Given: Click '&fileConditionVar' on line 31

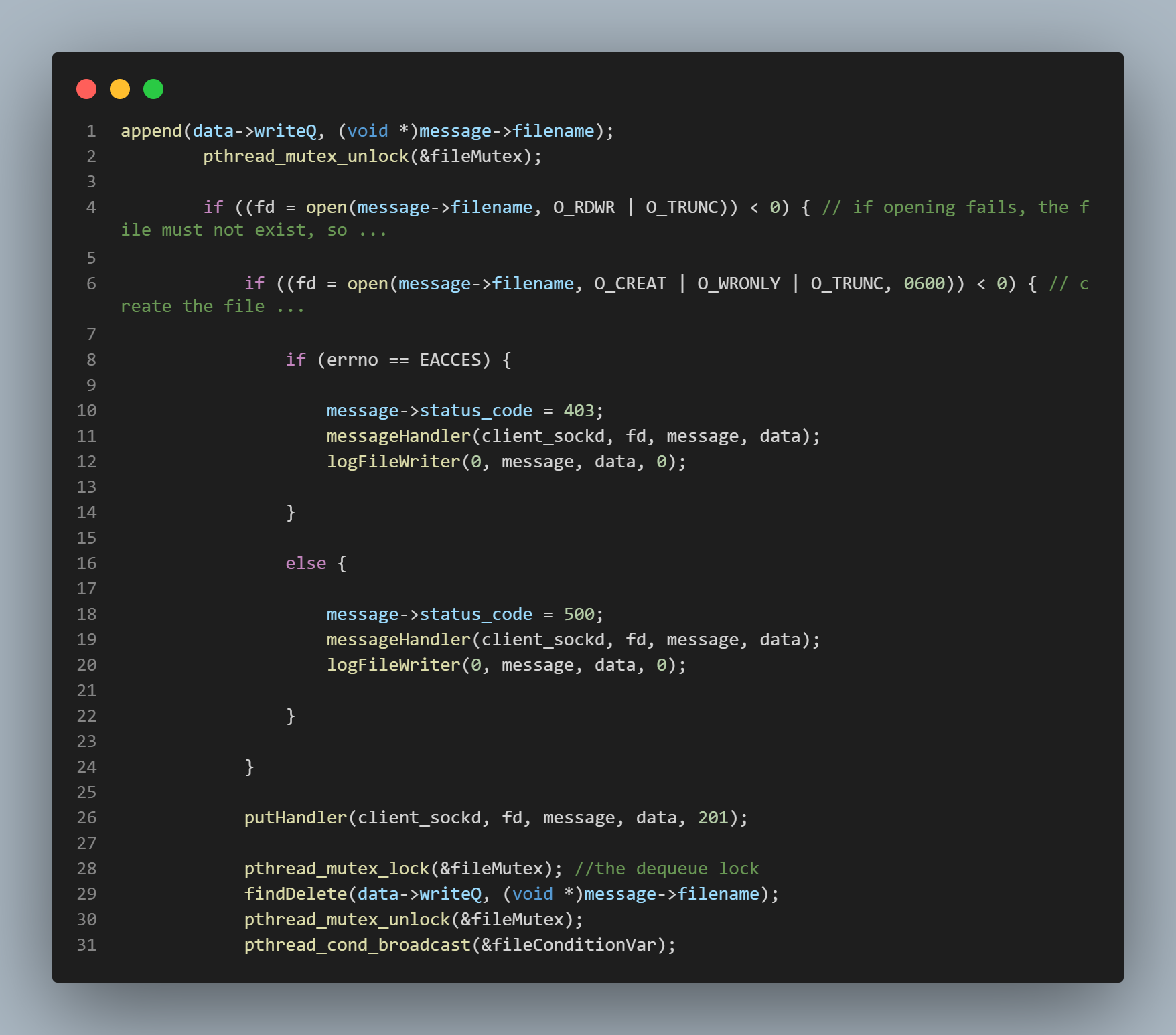Looking at the screenshot, I should (569, 945).
